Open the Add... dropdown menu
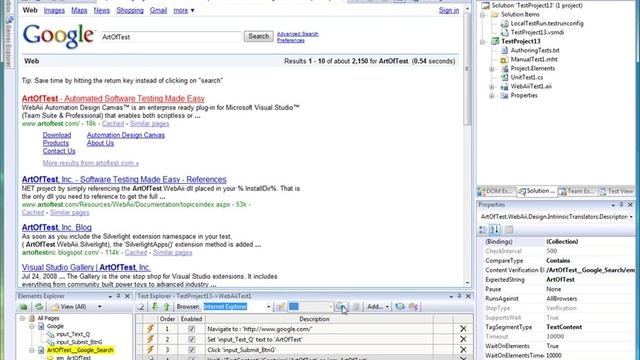640x360 pixels. pyautogui.click(x=378, y=307)
